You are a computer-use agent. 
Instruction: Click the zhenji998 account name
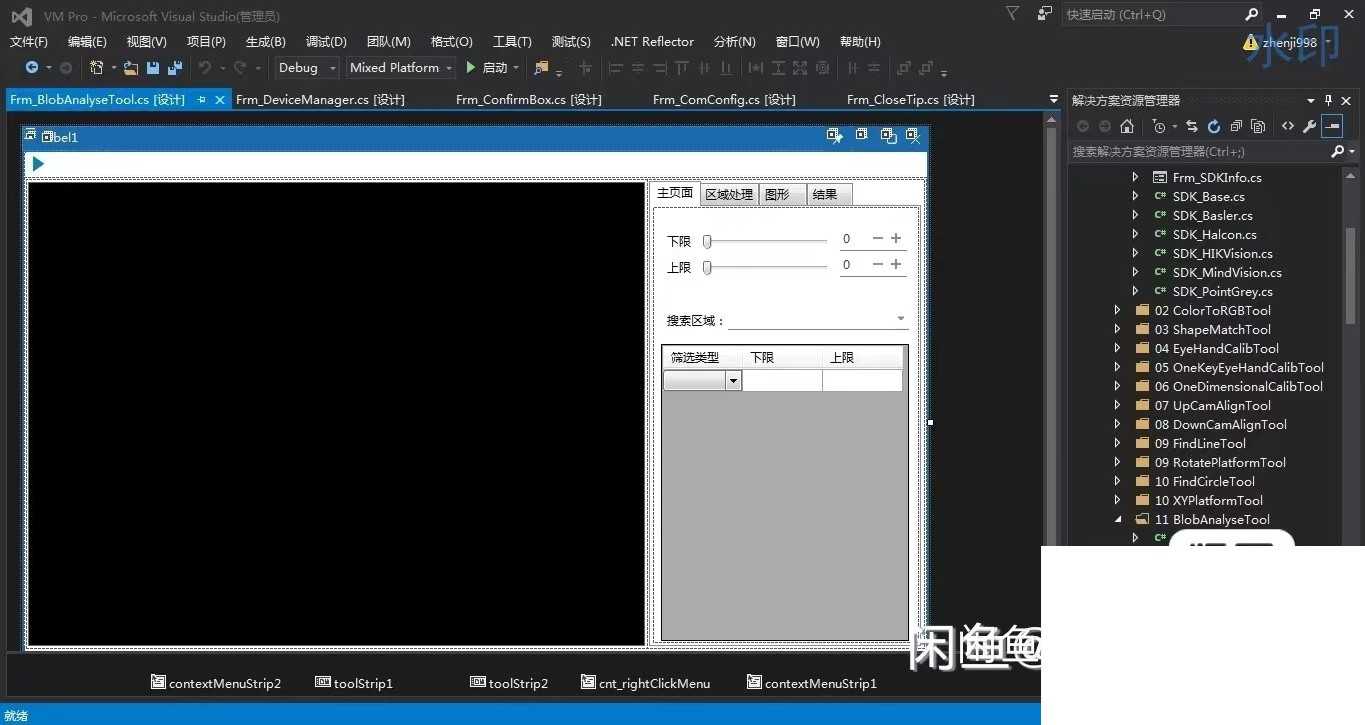click(1290, 43)
